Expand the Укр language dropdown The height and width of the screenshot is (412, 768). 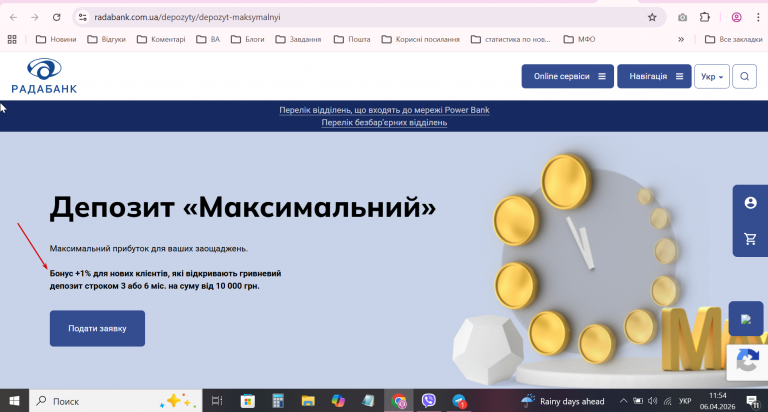(712, 76)
